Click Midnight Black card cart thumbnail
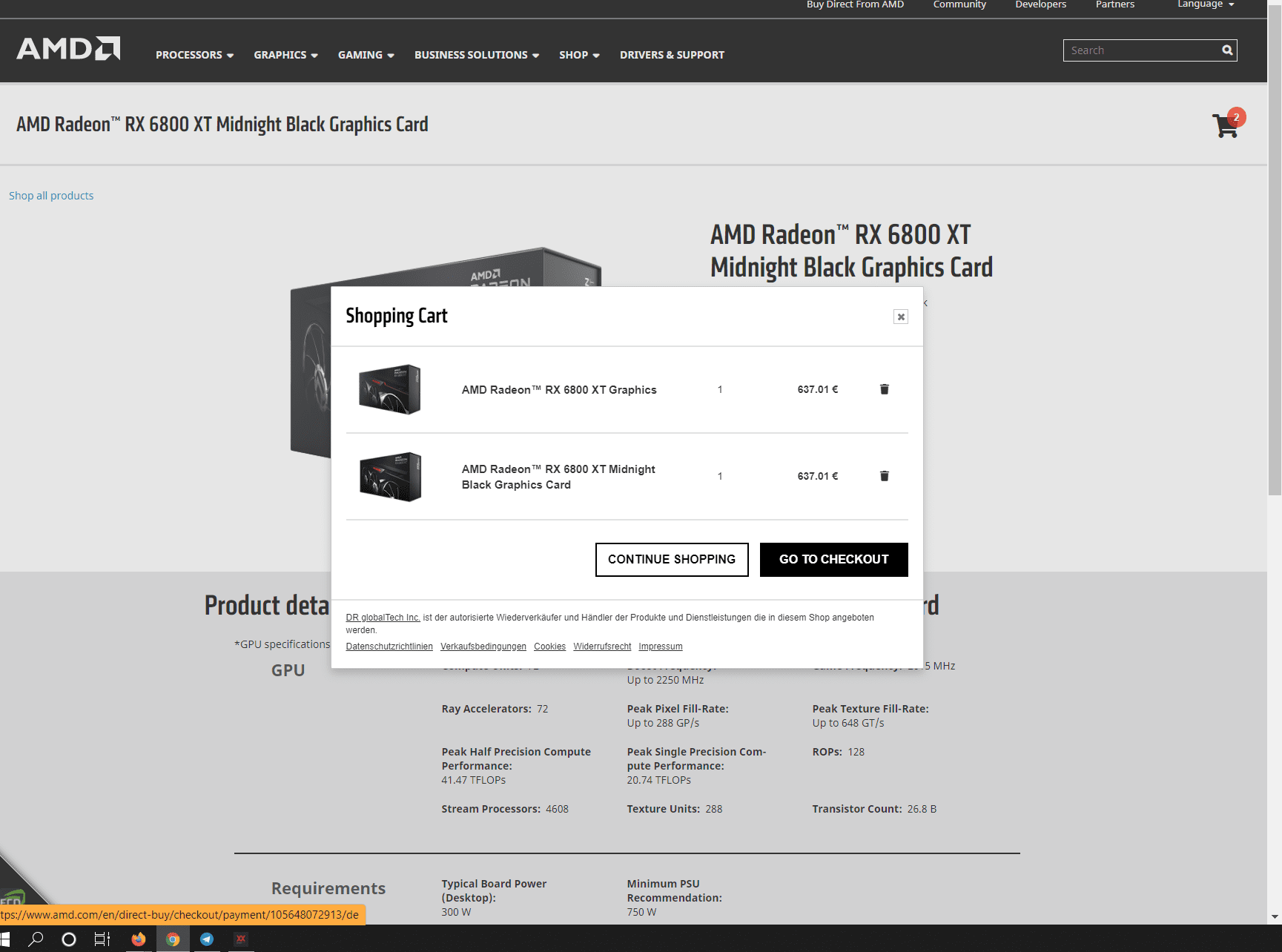Viewport: 1282px width, 952px height. (x=390, y=477)
